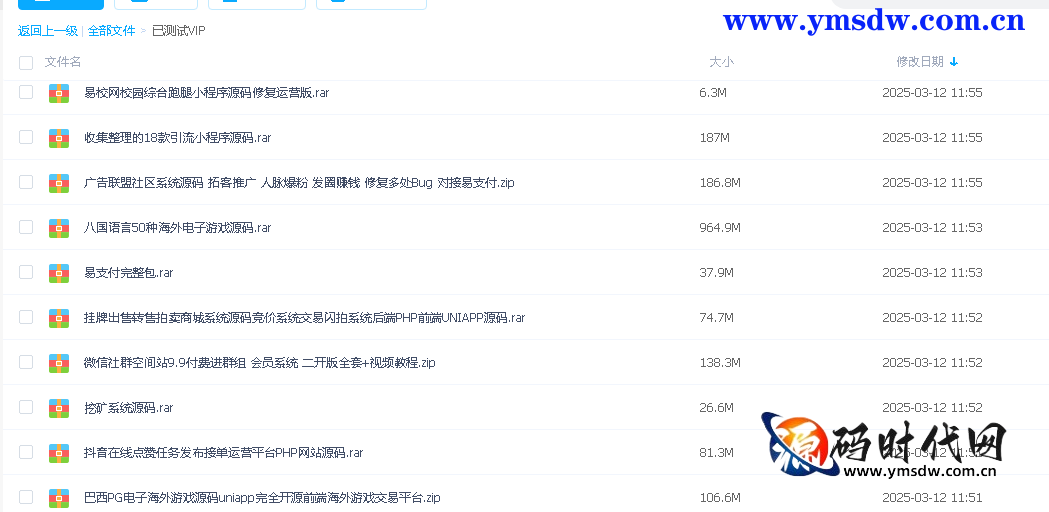The image size is (1049, 512).
Task: Click archive icon for 抖音在线点赞任务发布 file
Action: tap(59, 453)
